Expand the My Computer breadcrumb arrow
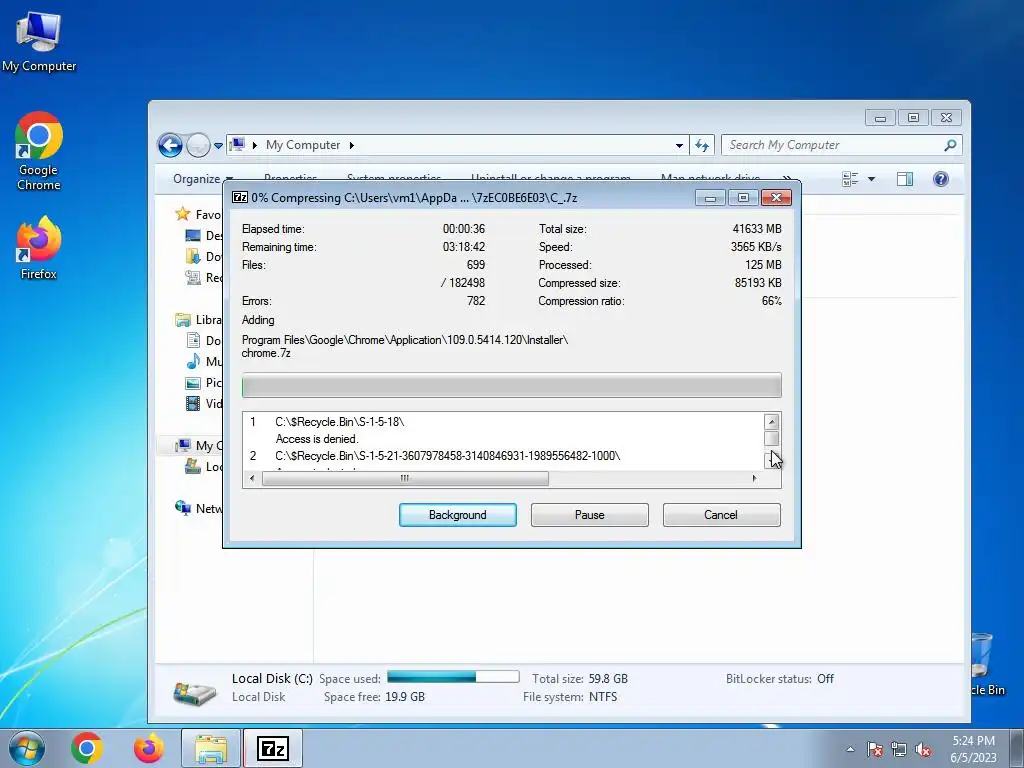 (351, 145)
